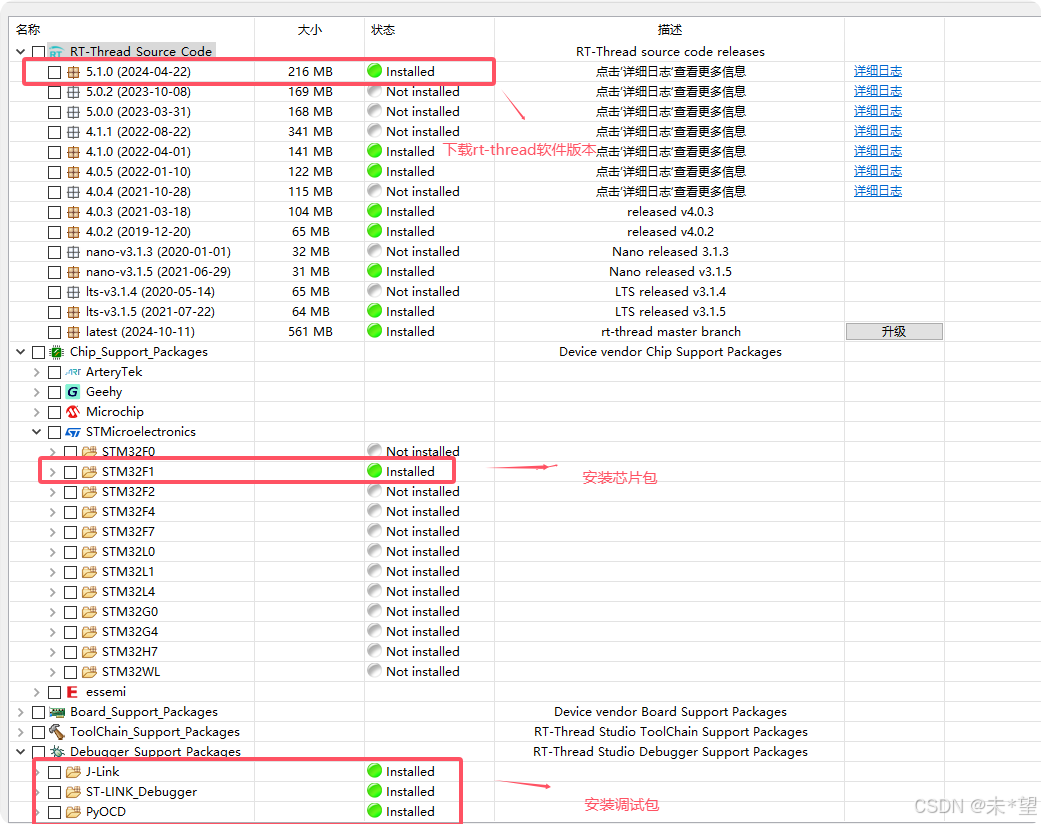The height and width of the screenshot is (824, 1041).
Task: Open 详细日志 link for version 5.0.2
Action: [x=878, y=91]
